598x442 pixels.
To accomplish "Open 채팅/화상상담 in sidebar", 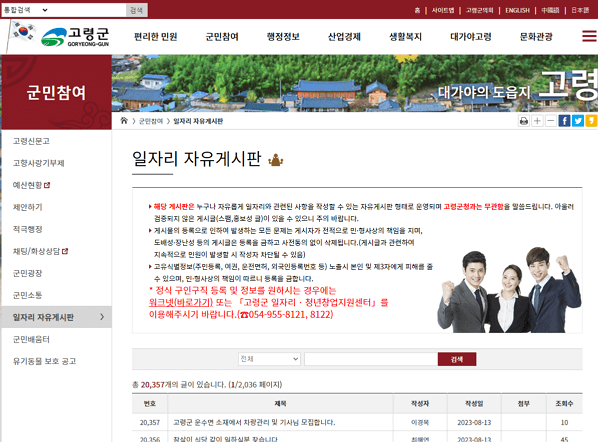I will (x=36, y=251).
